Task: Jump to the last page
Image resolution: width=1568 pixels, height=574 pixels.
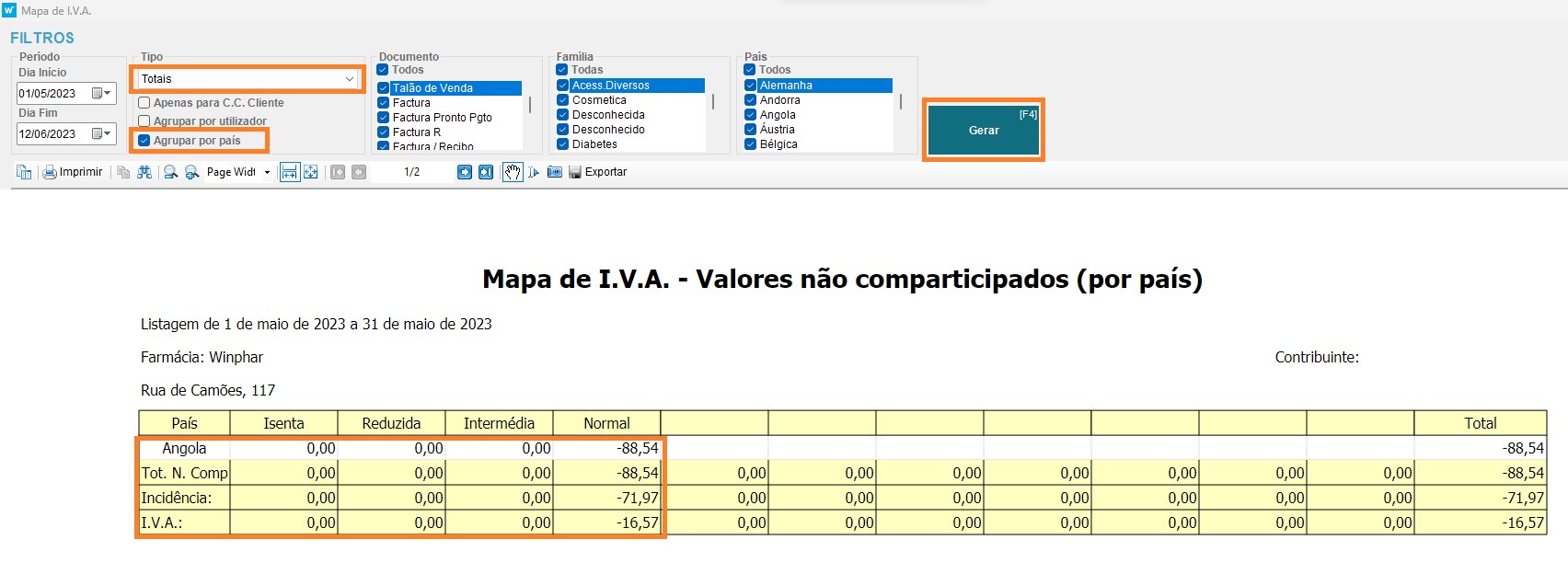Action: tap(486, 172)
